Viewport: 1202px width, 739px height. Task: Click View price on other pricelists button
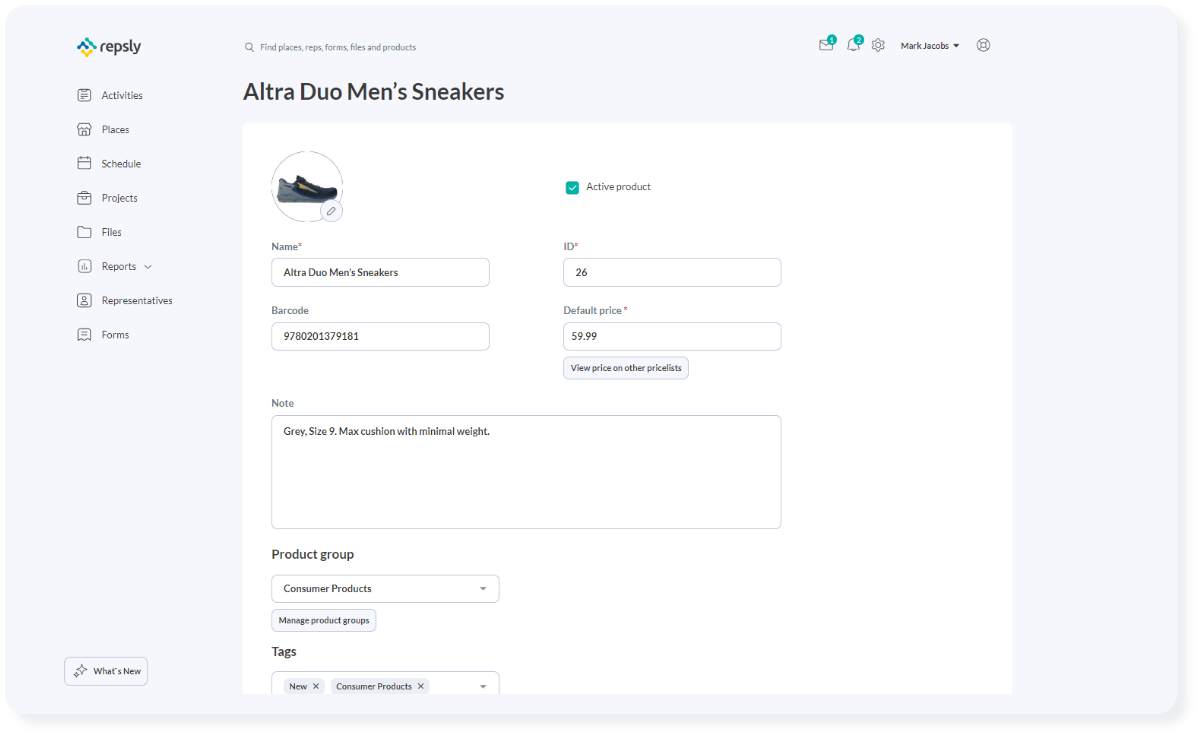(x=626, y=368)
